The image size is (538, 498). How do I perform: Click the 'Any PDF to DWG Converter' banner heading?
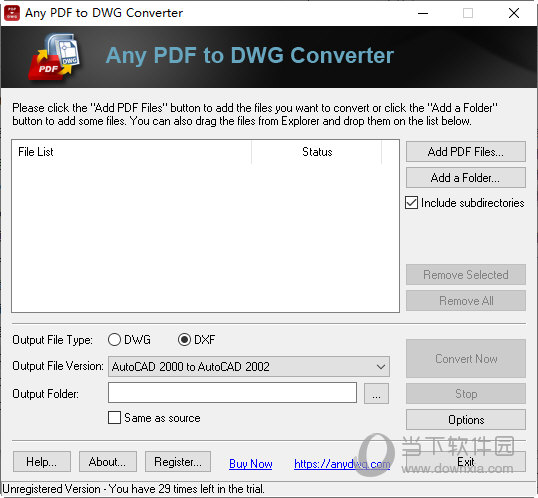point(250,55)
